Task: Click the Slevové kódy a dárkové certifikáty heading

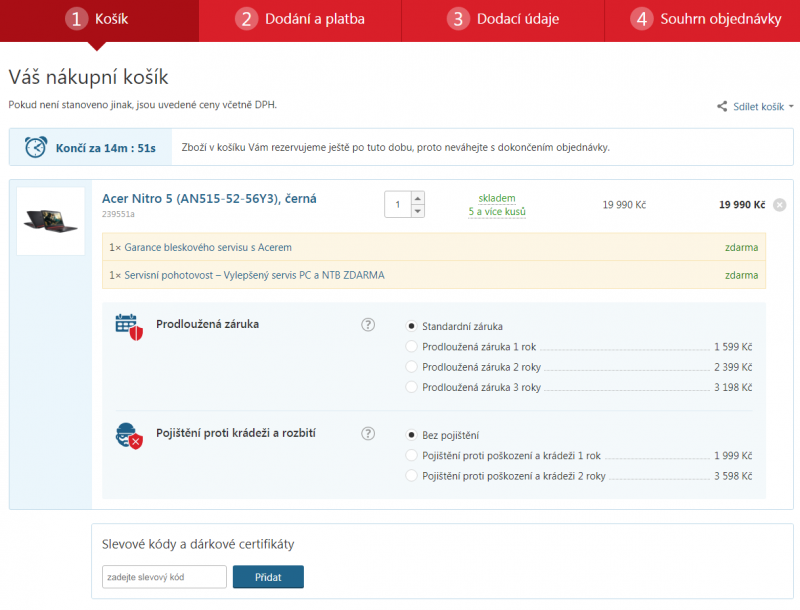Action: (198, 544)
